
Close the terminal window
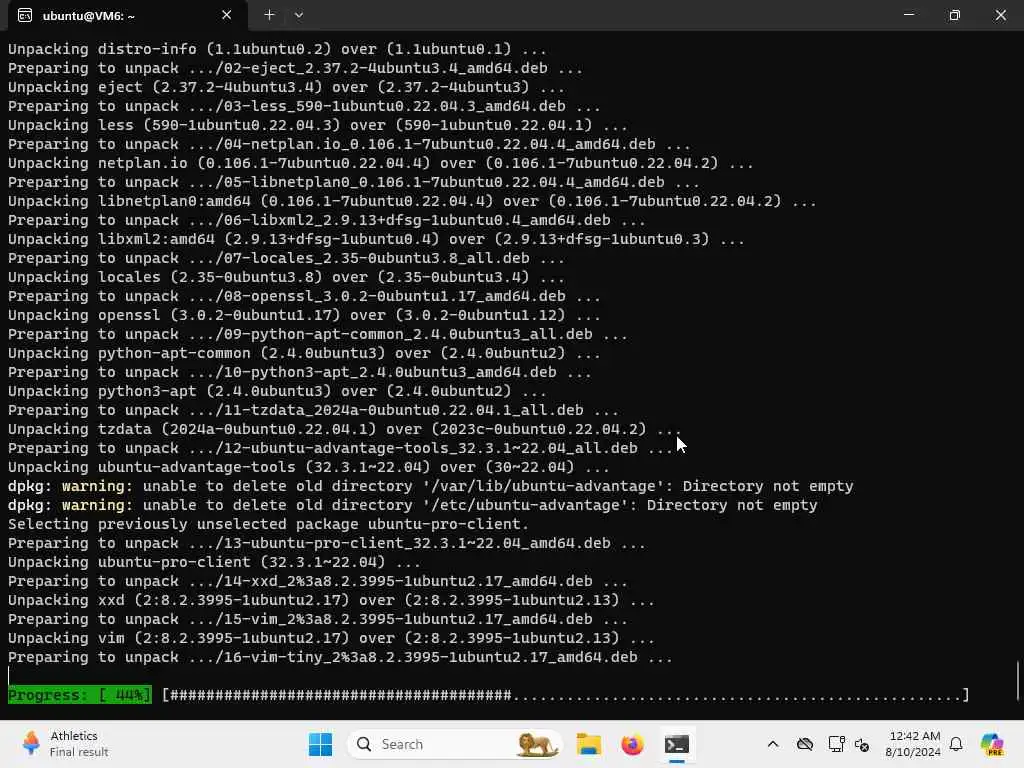(x=1000, y=14)
